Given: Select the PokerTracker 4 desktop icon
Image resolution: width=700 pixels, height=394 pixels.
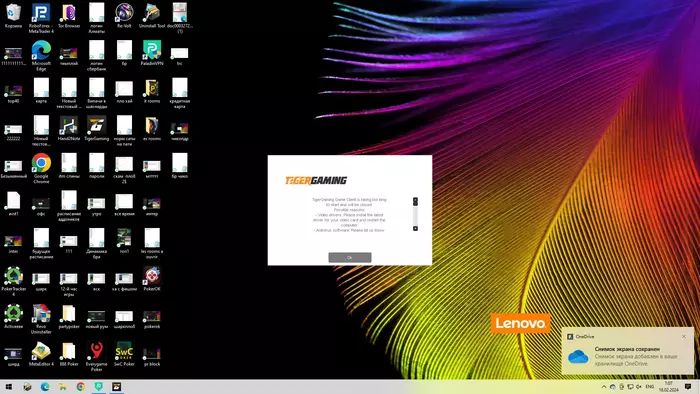Looking at the screenshot, I should click(13, 281).
